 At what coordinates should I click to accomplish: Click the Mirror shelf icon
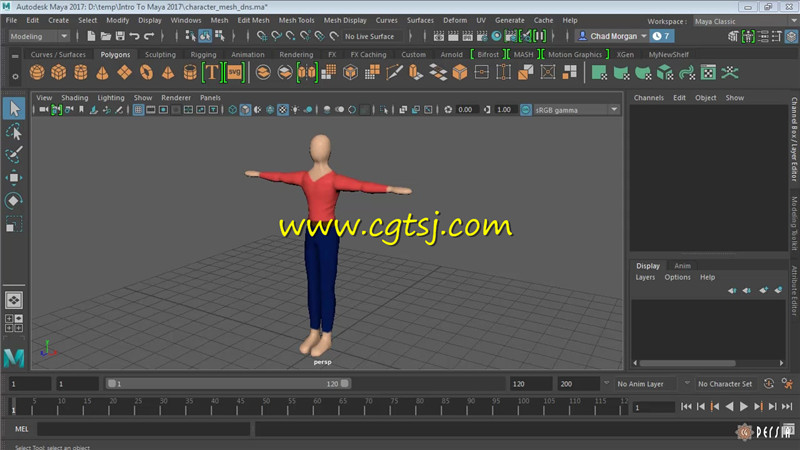pos(307,72)
